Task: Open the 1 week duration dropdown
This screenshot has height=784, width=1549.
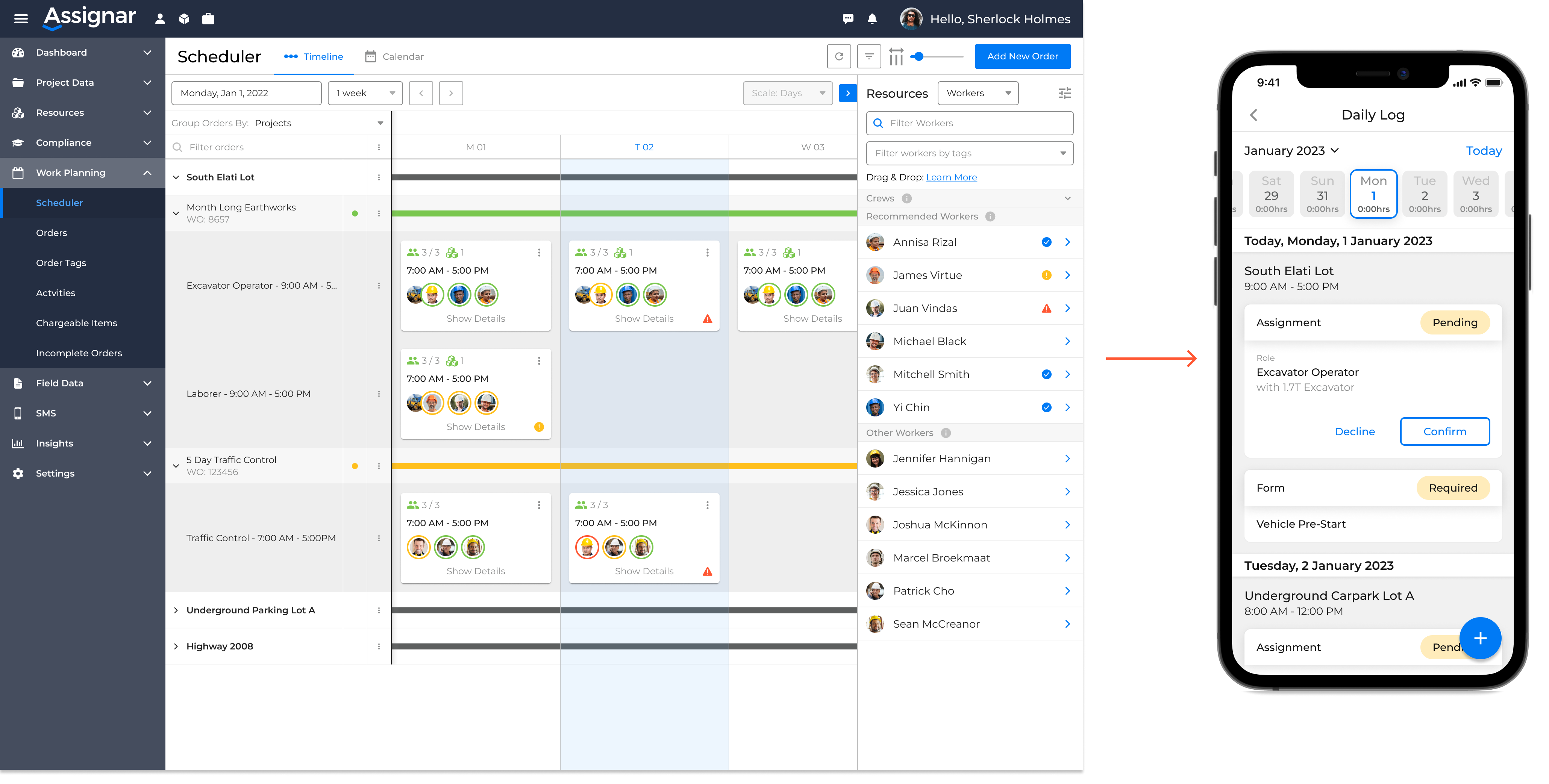Action: point(365,93)
